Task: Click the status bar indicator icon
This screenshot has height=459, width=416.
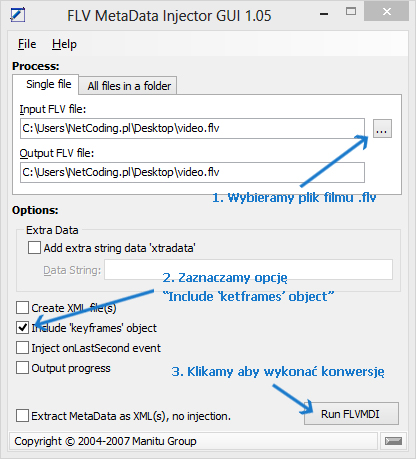Action: coord(393,441)
